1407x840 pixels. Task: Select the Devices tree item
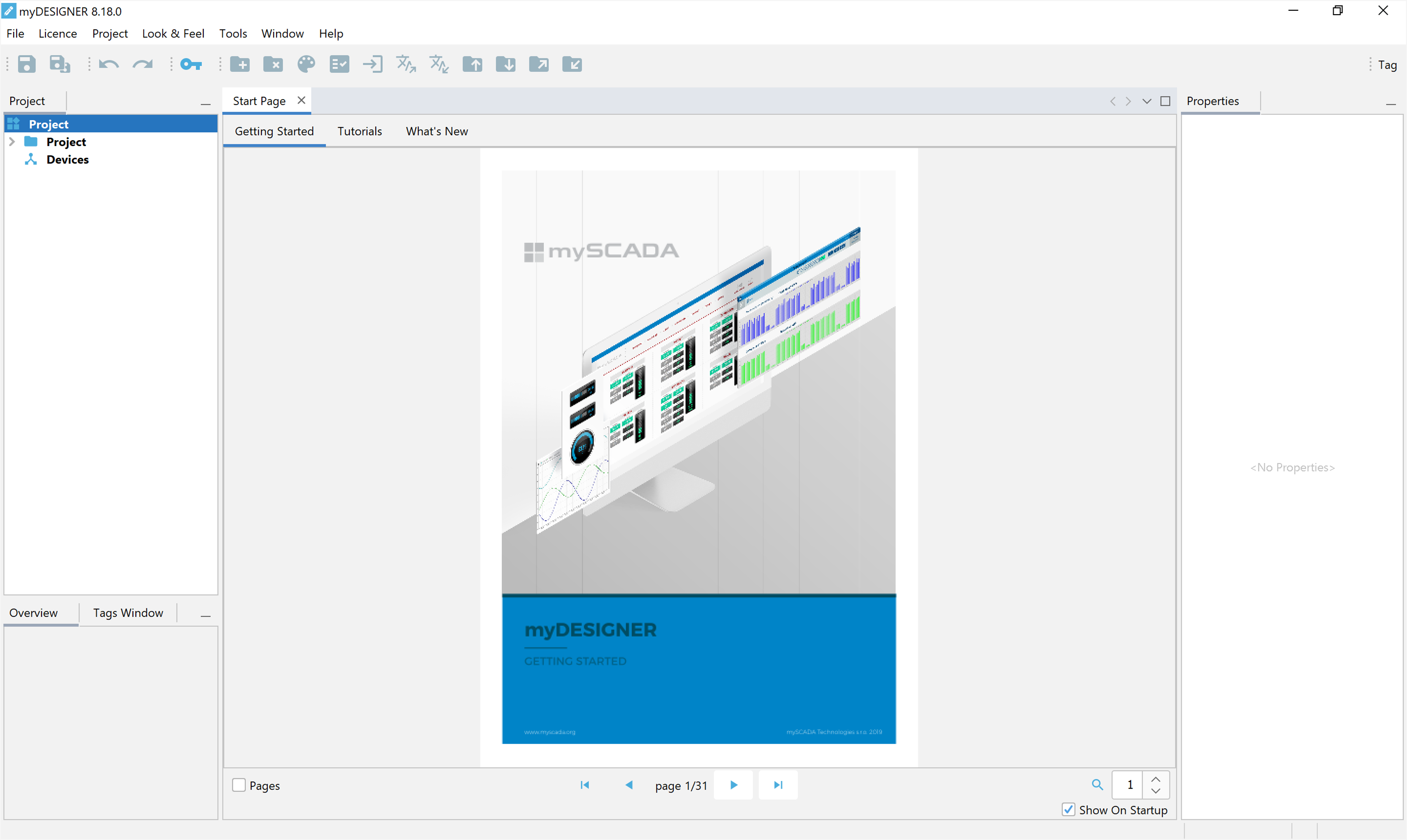[67, 160]
